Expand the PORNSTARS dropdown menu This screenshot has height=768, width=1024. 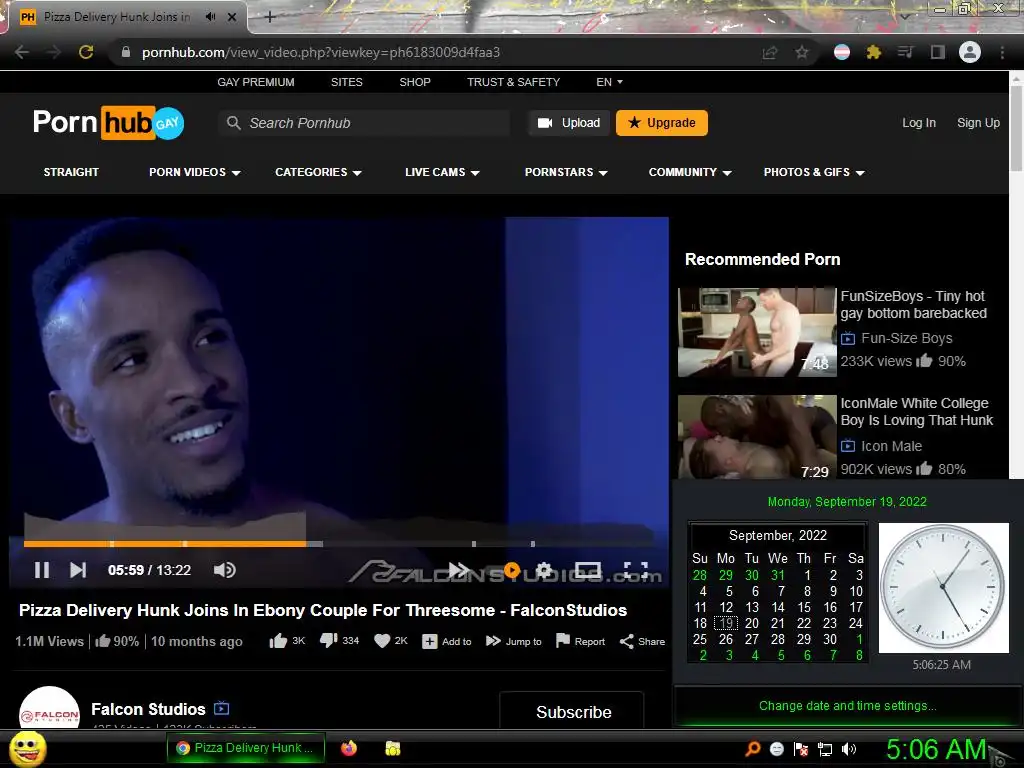coord(566,172)
